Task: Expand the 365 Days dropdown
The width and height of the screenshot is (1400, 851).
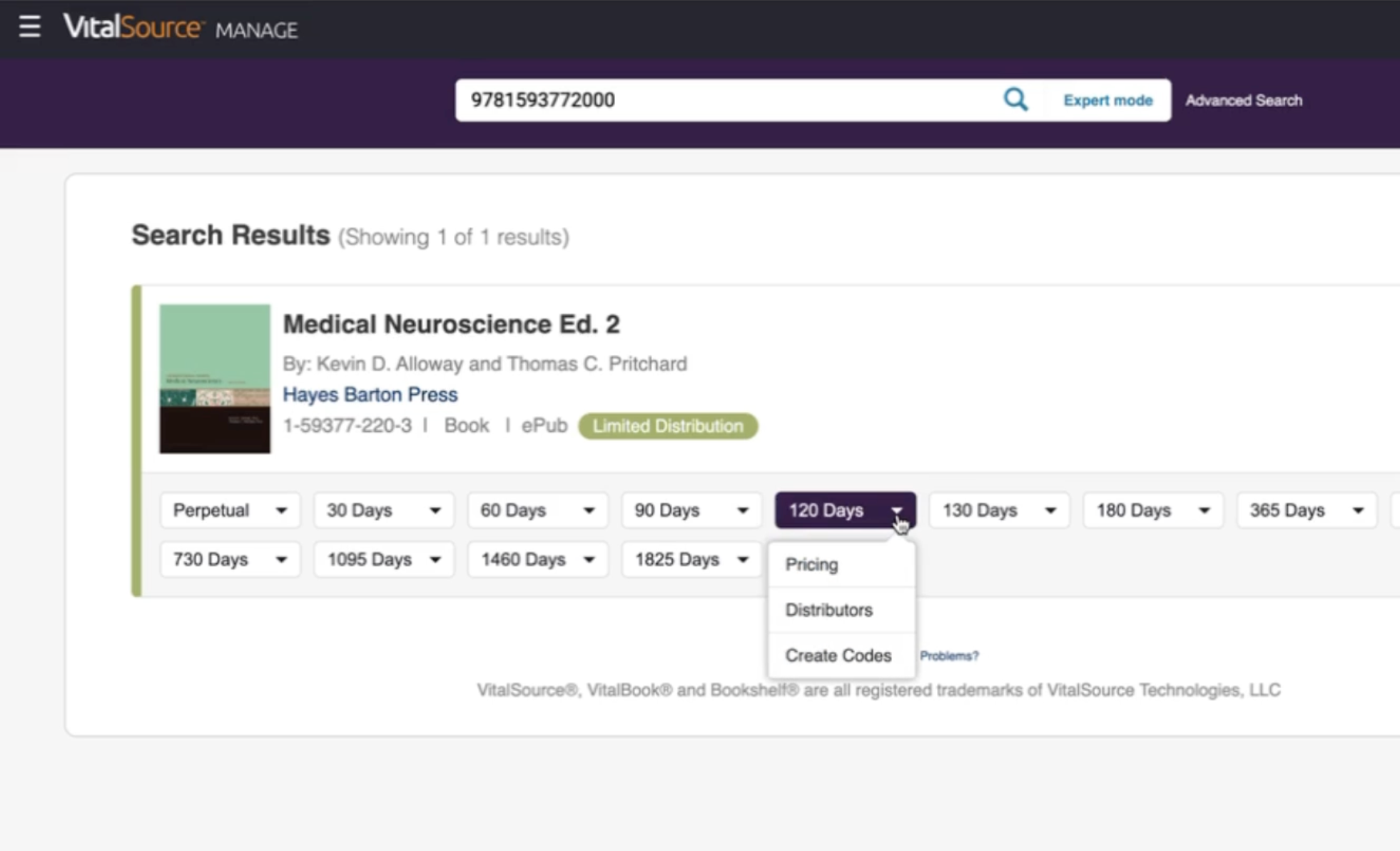Action: (x=1358, y=510)
